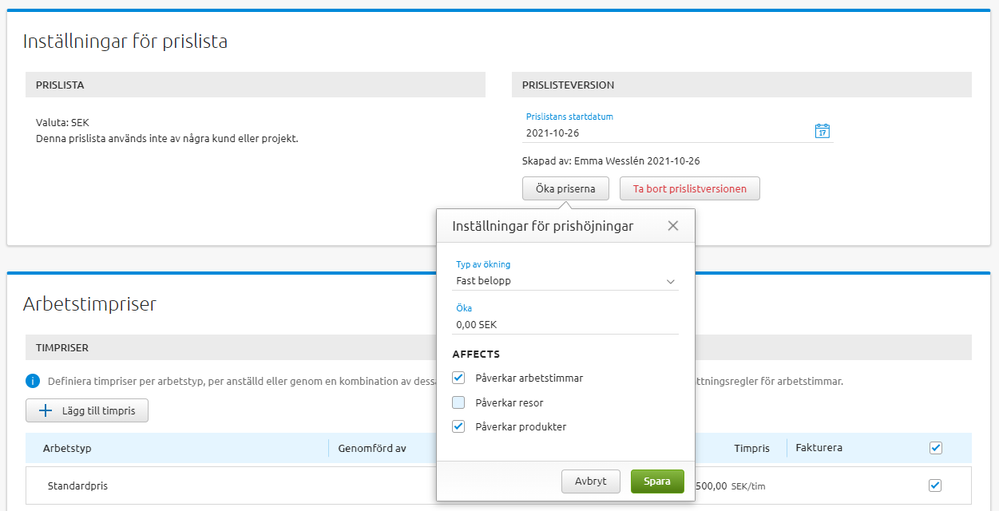The height and width of the screenshot is (511, 999).
Task: Select the Standardpris row
Action: pos(78,486)
